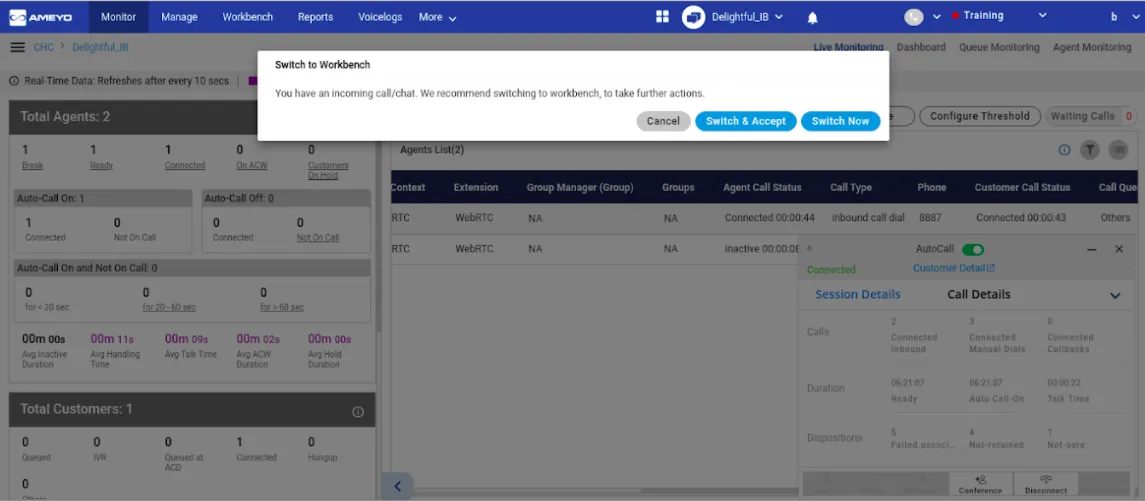Click the Delightful_IB breadcrumb link
This screenshot has width=1145, height=501.
pos(100,47)
